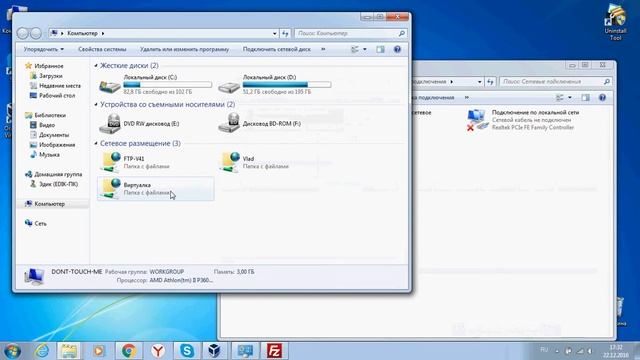640x360 pixels.
Task: Click back navigation button in Computer window
Action: pos(23,33)
